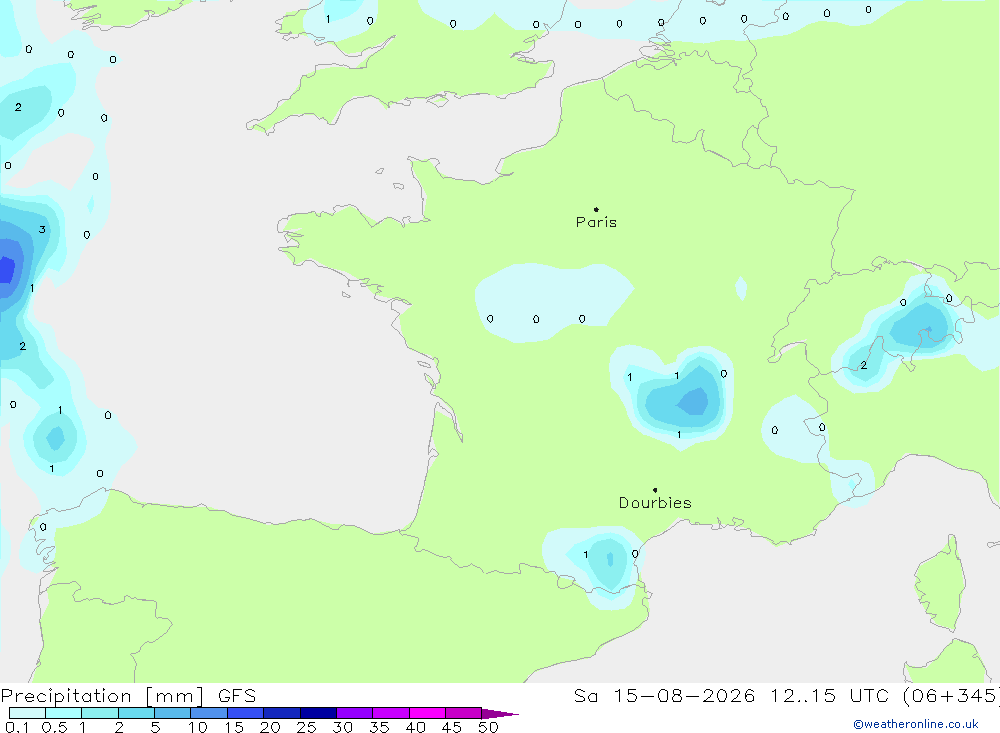This screenshot has width=1000, height=733.
Task: Pick the 25–30 mm legend swatch
Action: coord(318,713)
